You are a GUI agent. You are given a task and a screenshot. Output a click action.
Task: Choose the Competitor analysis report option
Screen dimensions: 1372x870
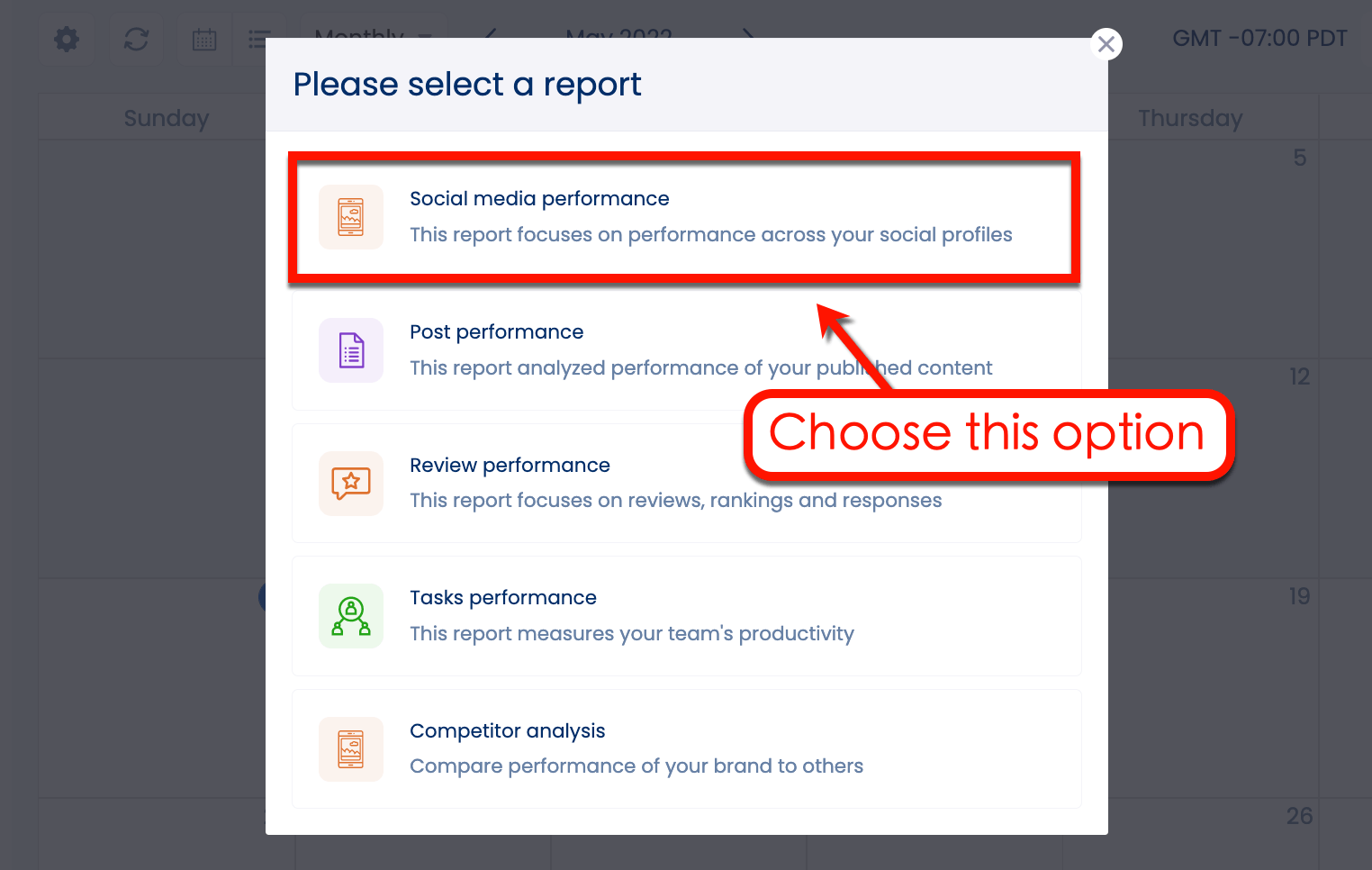(684, 748)
